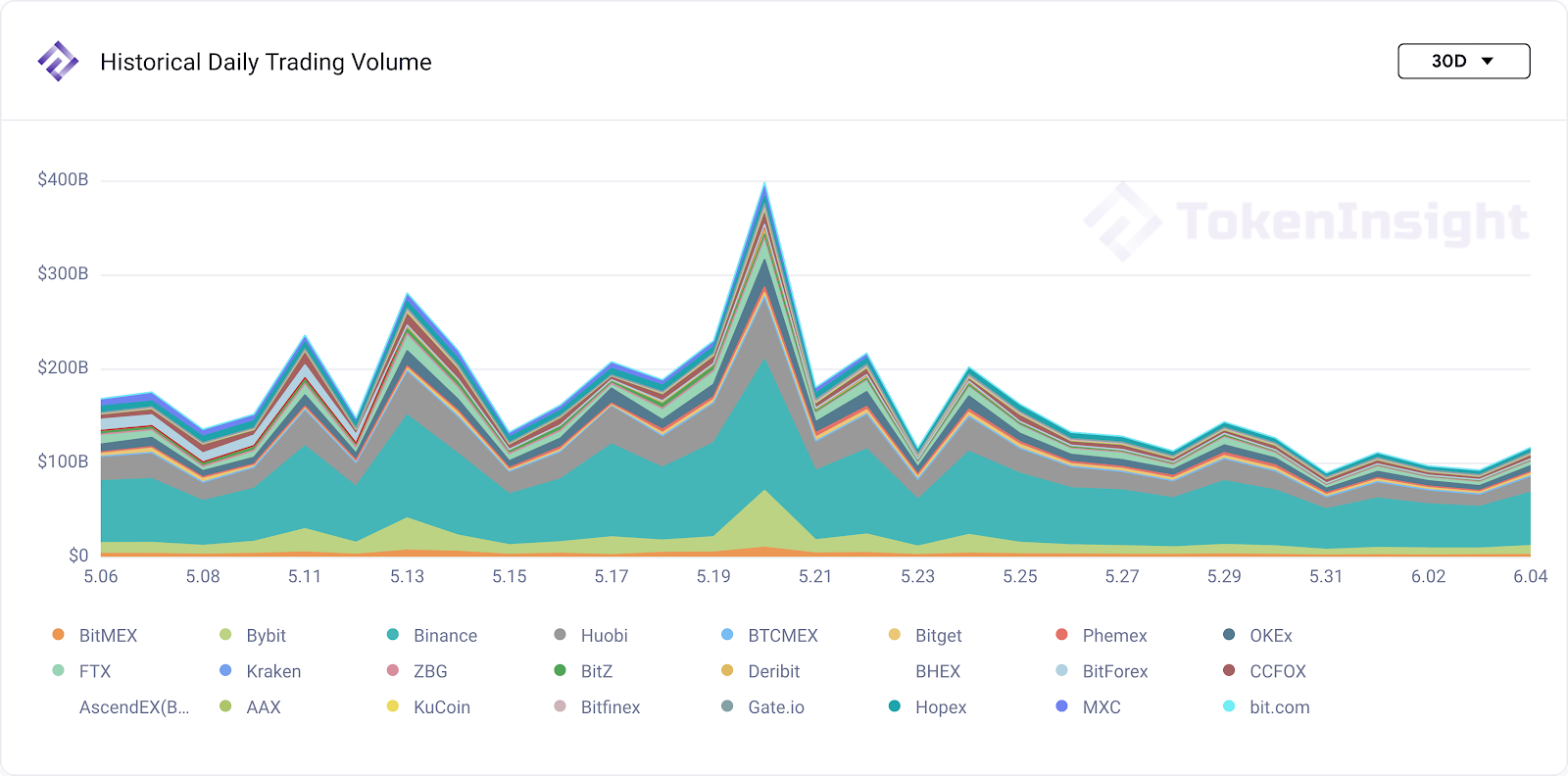Click the 5.06 date axis label
Image resolution: width=1568 pixels, height=776 pixels.
coord(101,576)
